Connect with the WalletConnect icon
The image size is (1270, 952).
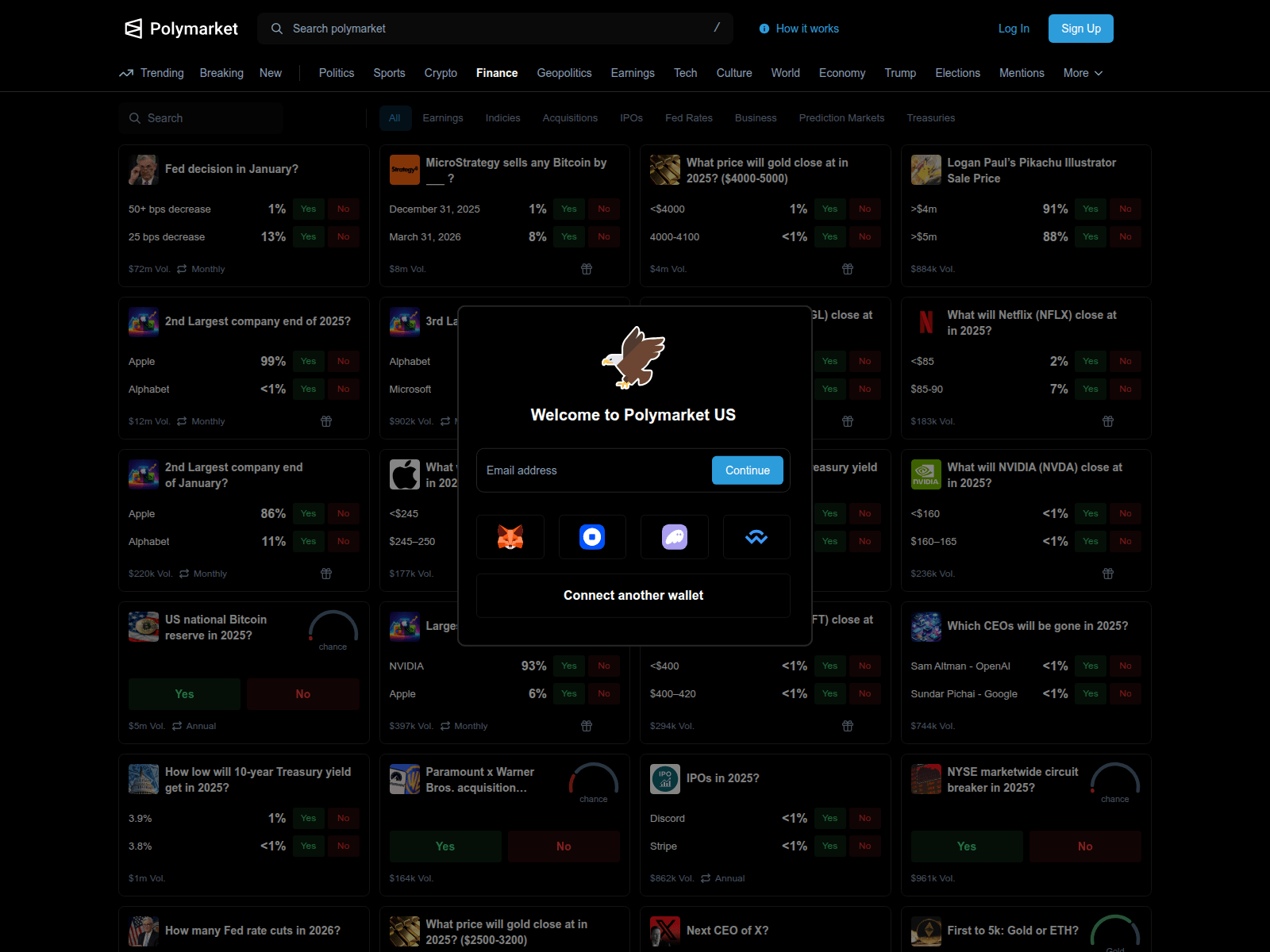pyautogui.click(x=756, y=537)
